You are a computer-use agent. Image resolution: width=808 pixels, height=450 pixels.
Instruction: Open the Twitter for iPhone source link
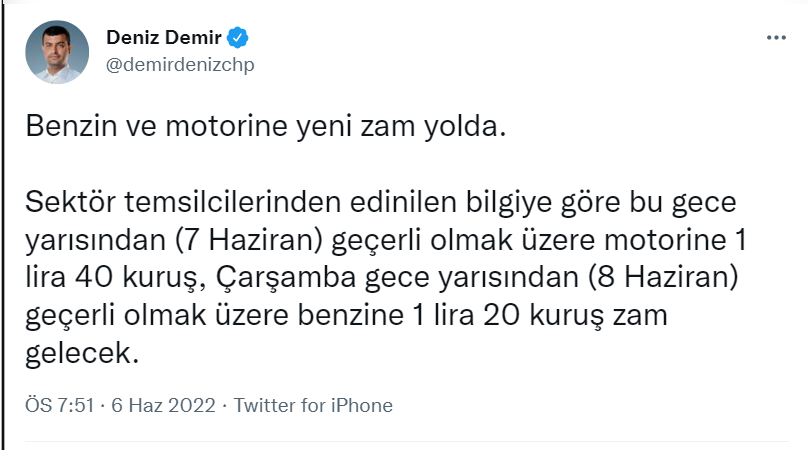[x=313, y=405]
